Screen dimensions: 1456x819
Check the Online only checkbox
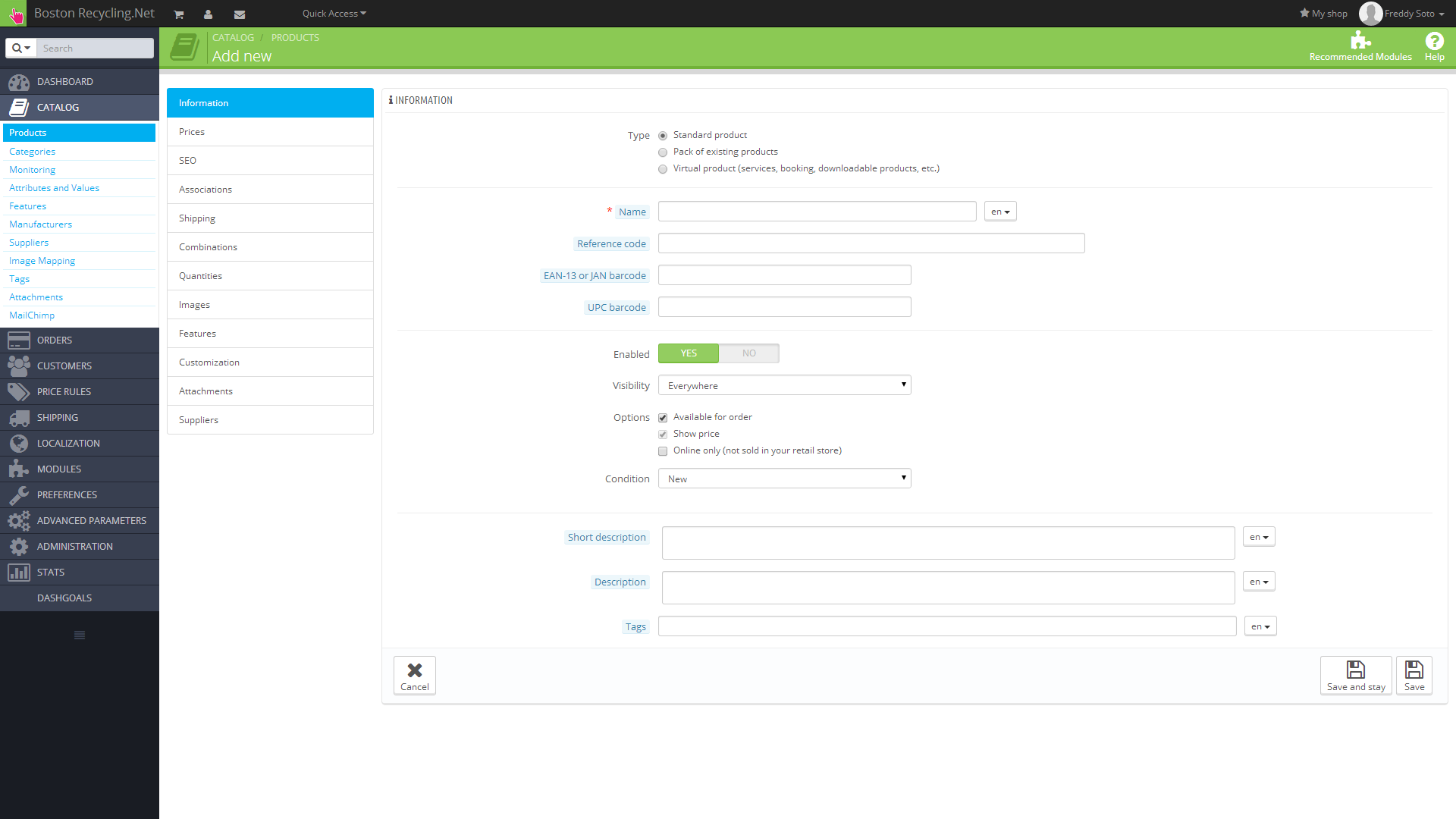pos(663,451)
